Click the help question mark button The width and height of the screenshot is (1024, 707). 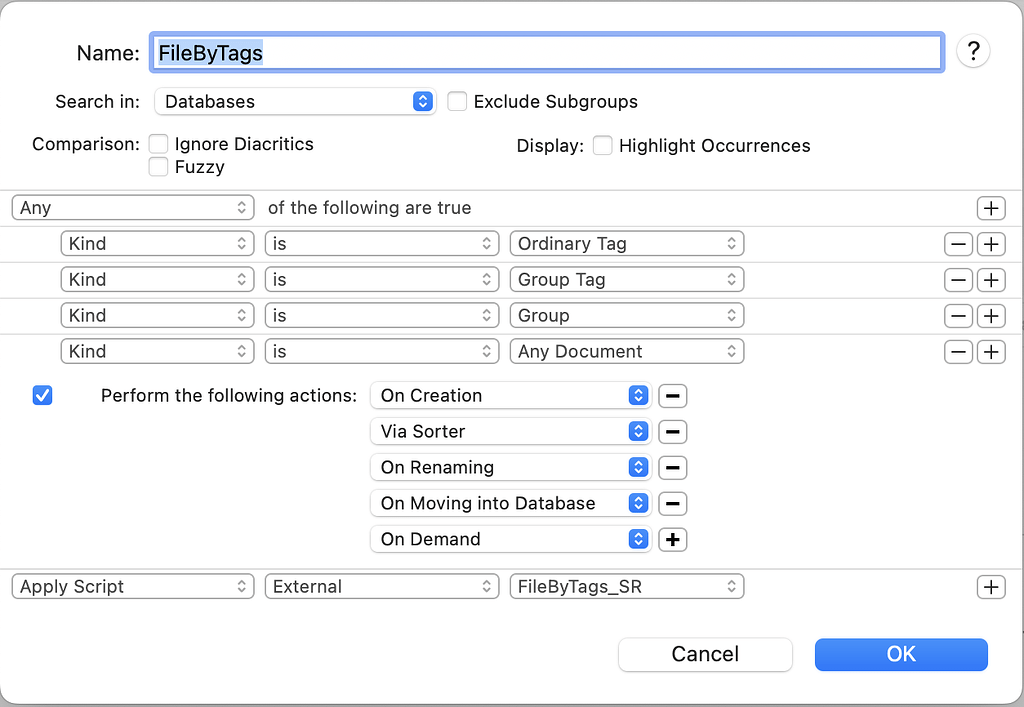click(973, 51)
